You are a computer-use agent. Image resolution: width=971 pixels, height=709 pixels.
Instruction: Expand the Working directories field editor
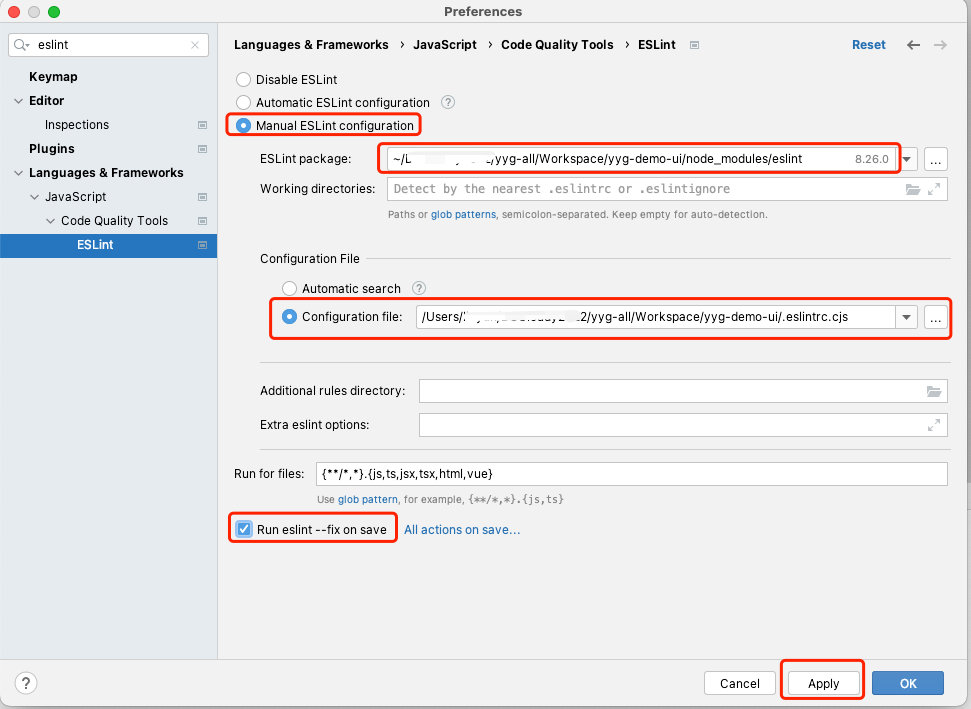pos(934,189)
